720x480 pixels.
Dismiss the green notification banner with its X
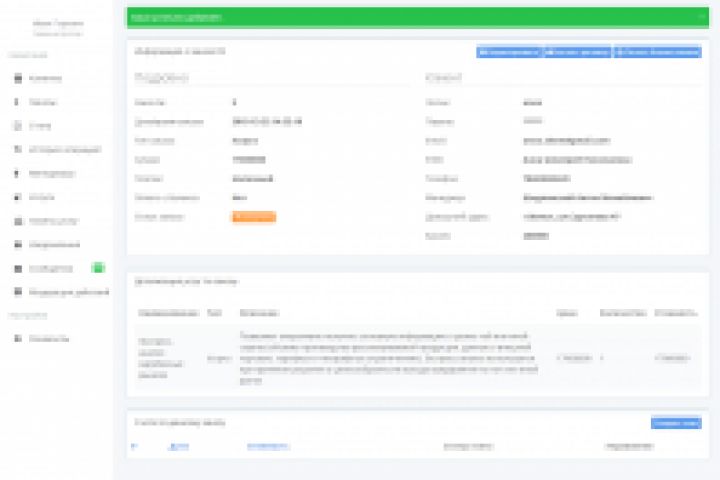tap(702, 17)
